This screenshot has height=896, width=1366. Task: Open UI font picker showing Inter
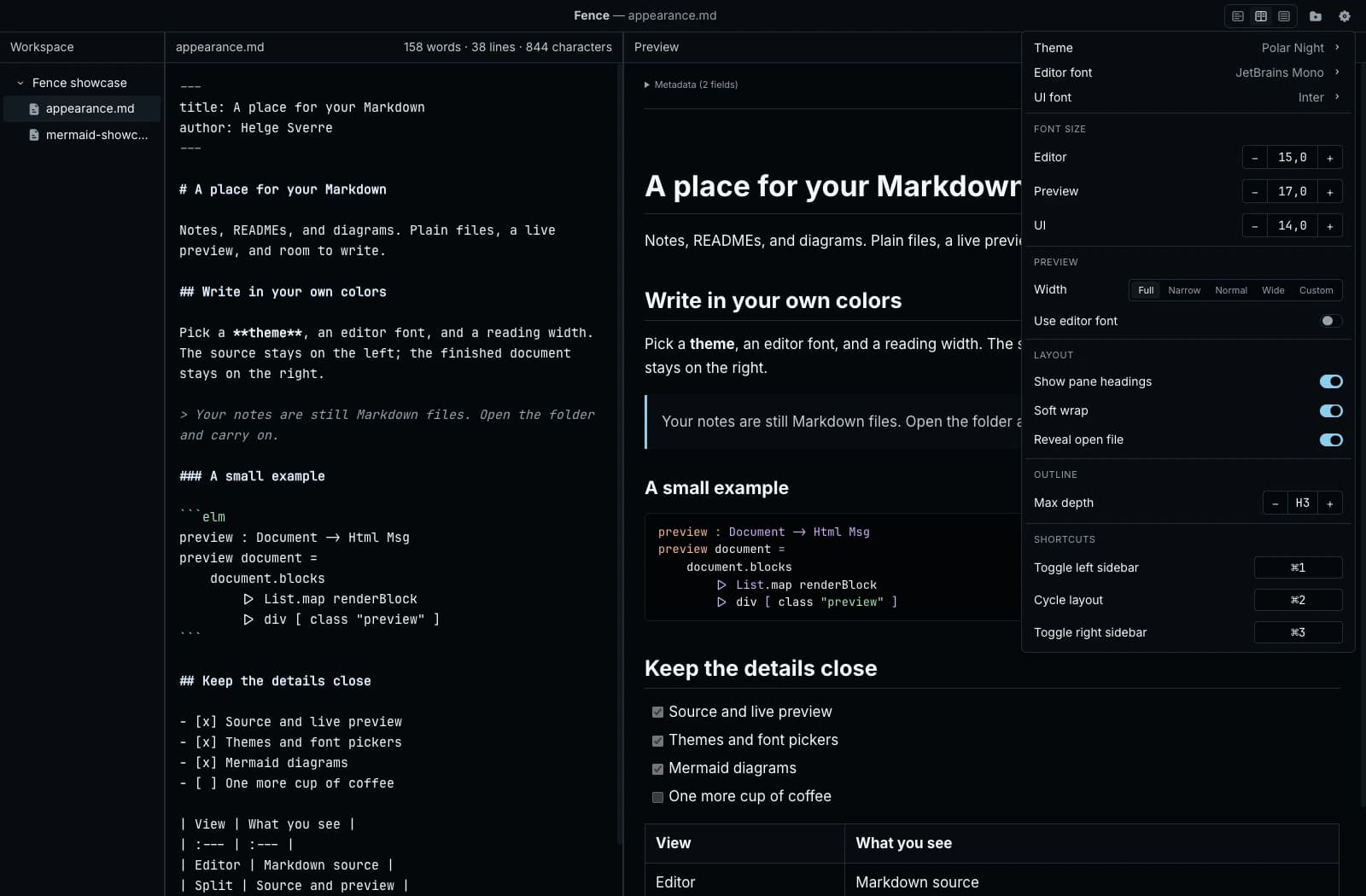point(1188,97)
